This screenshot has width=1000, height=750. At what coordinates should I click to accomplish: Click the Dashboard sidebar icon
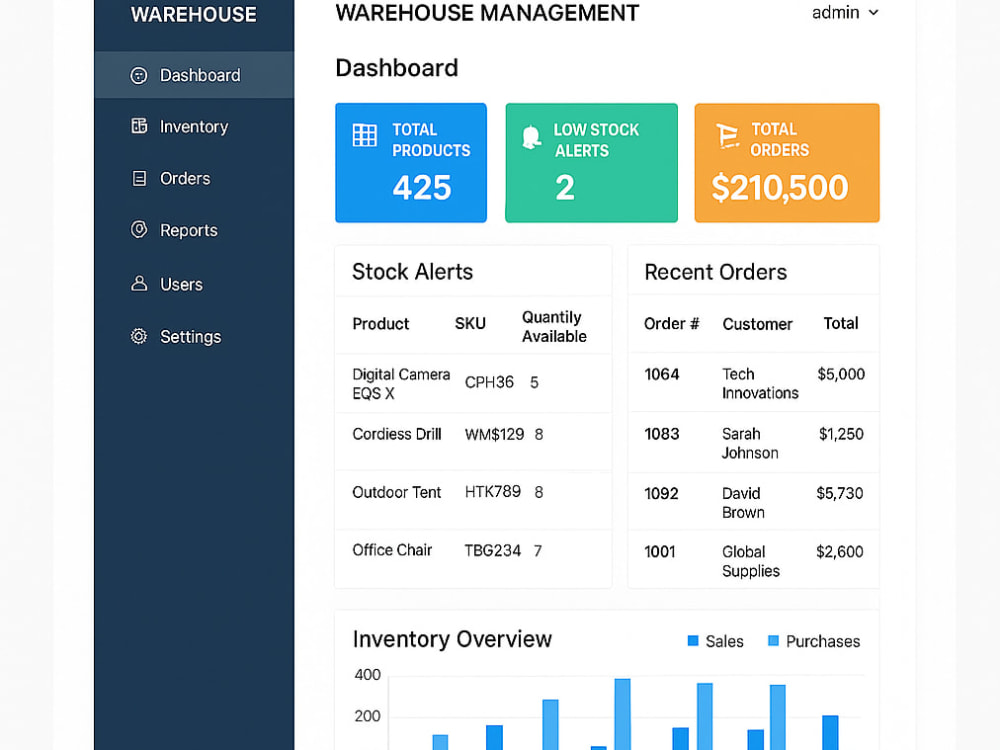click(139, 75)
